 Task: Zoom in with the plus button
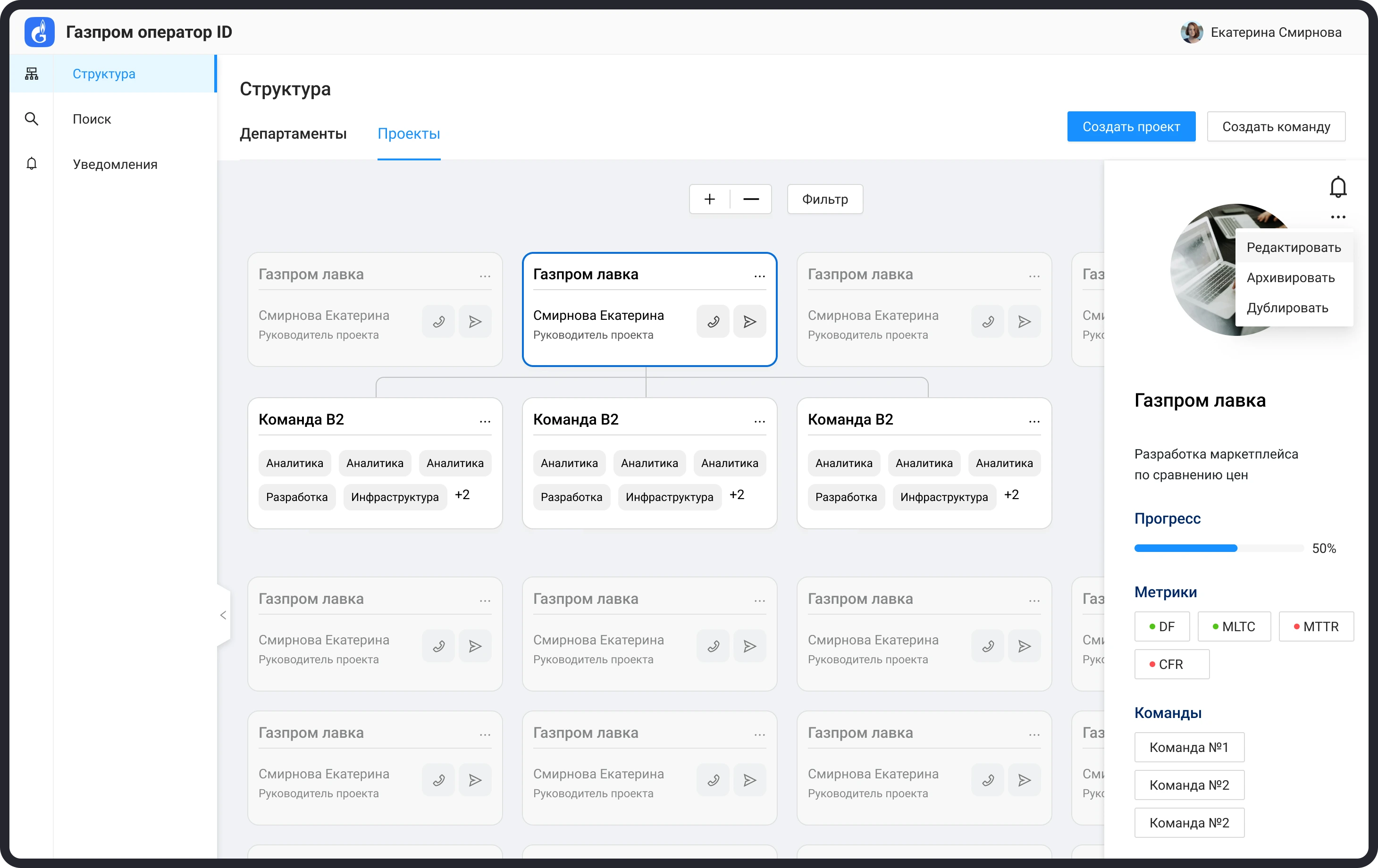tap(710, 199)
